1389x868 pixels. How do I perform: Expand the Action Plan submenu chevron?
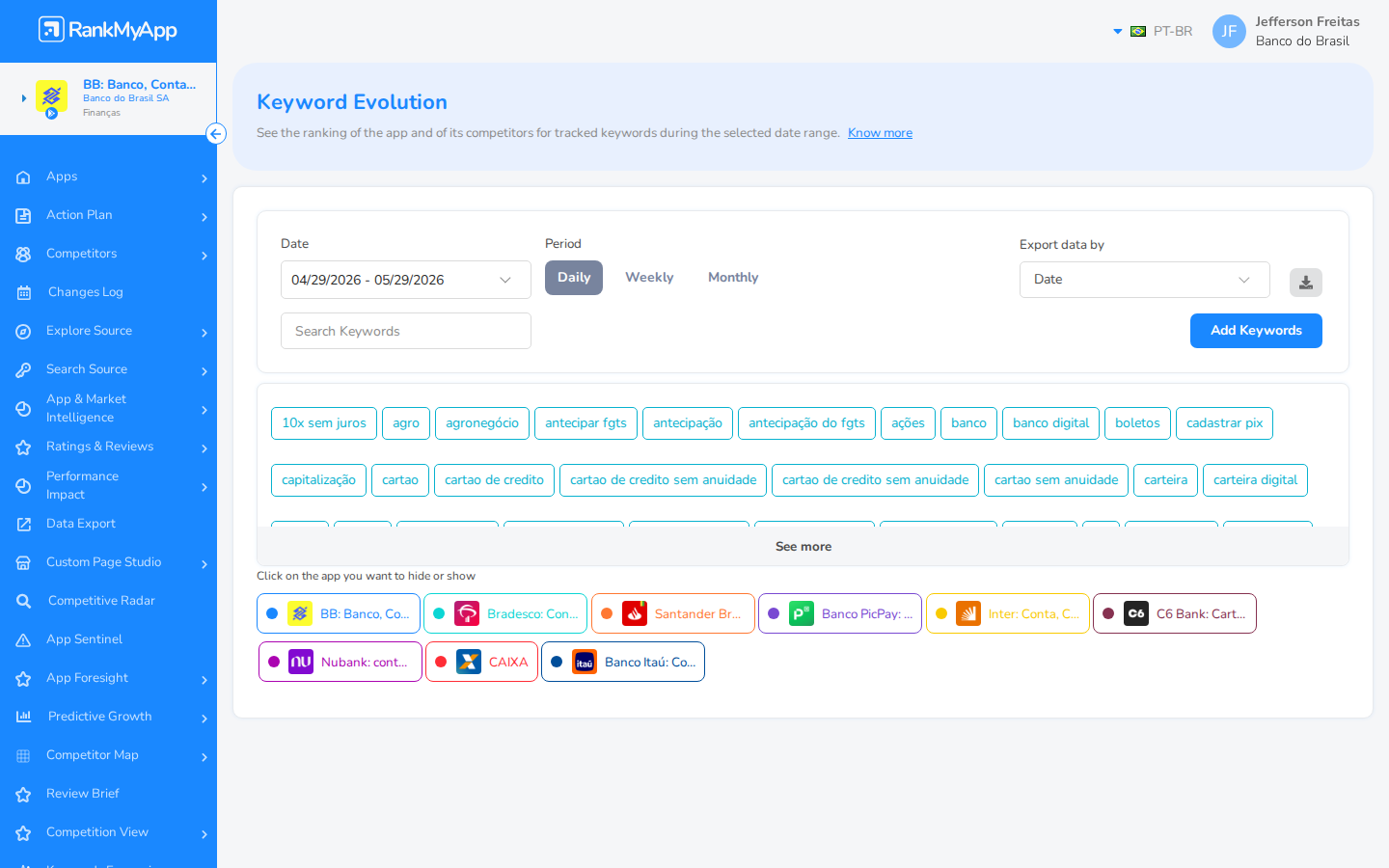click(204, 217)
